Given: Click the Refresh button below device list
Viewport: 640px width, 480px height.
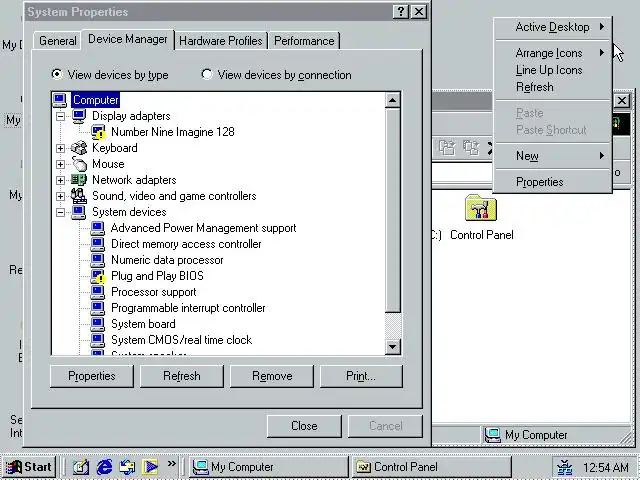Looking at the screenshot, I should (182, 376).
